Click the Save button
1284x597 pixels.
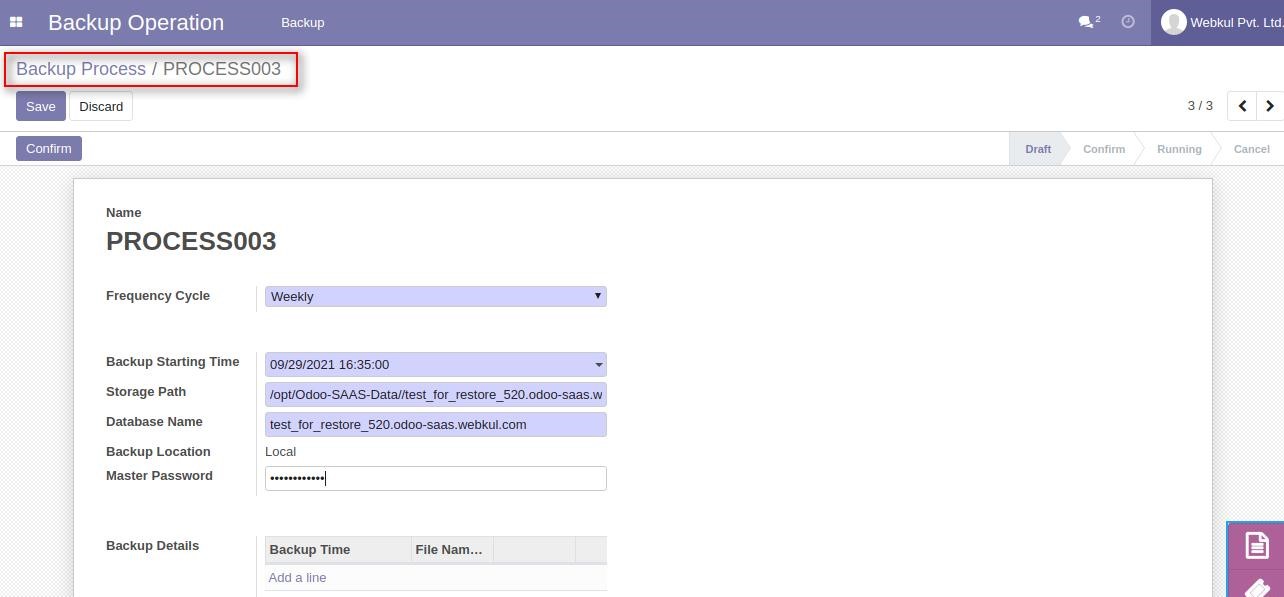(41, 106)
